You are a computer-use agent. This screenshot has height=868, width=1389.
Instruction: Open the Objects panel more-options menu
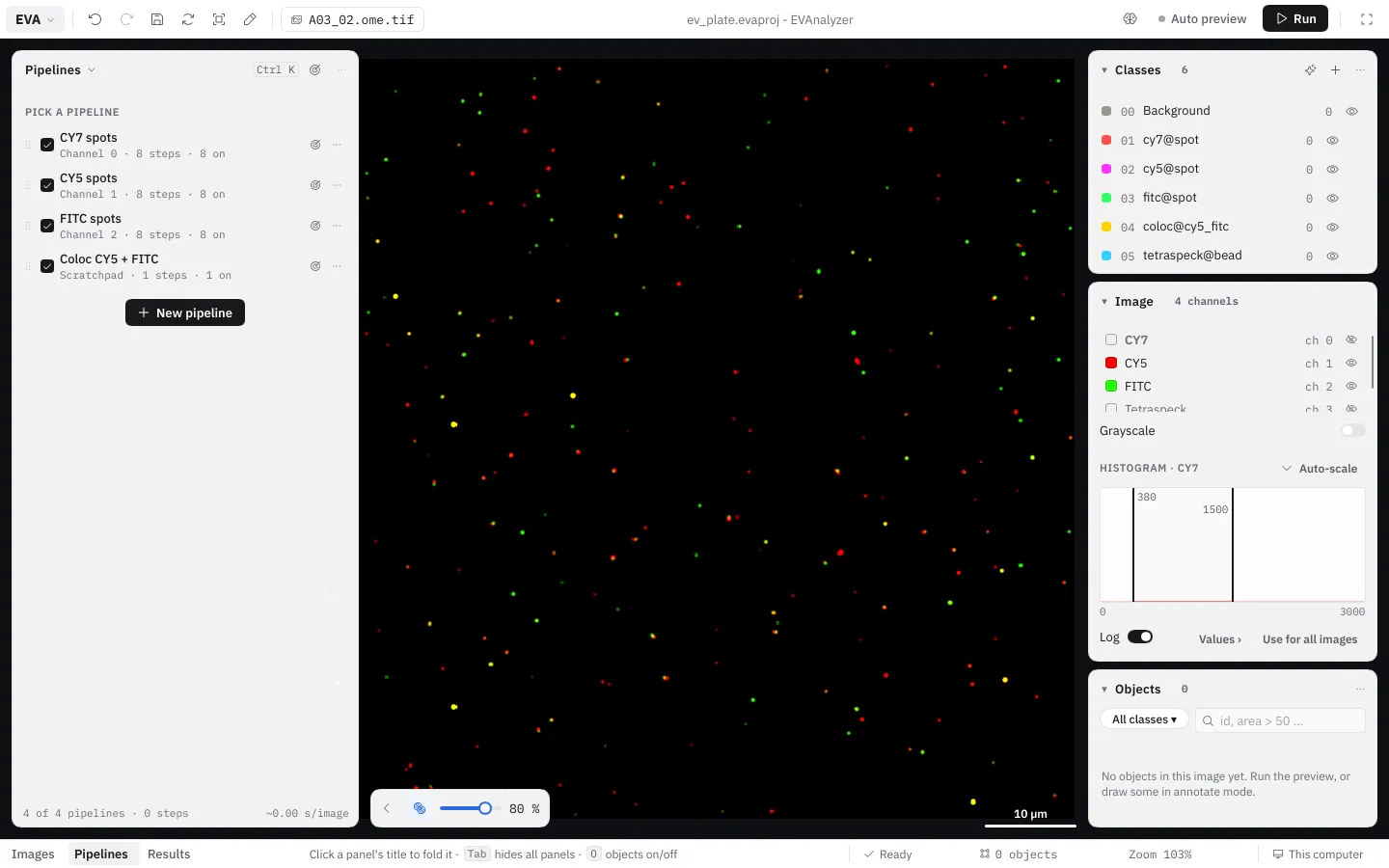click(x=1360, y=690)
